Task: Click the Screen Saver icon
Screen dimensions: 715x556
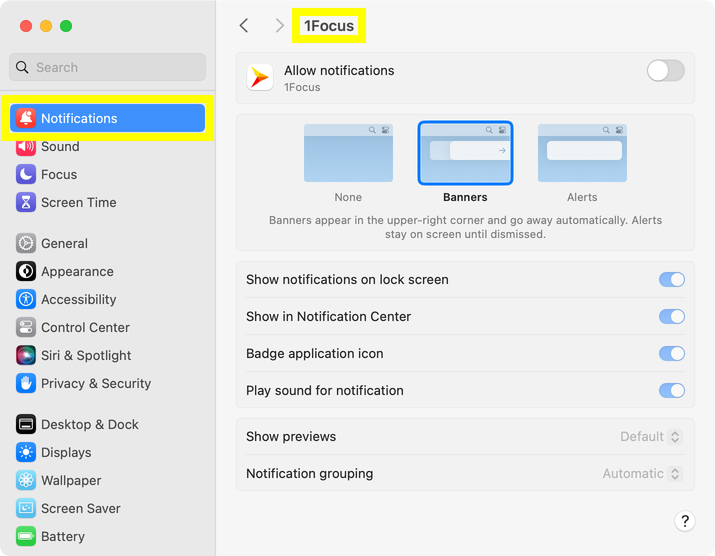Action: click(26, 508)
